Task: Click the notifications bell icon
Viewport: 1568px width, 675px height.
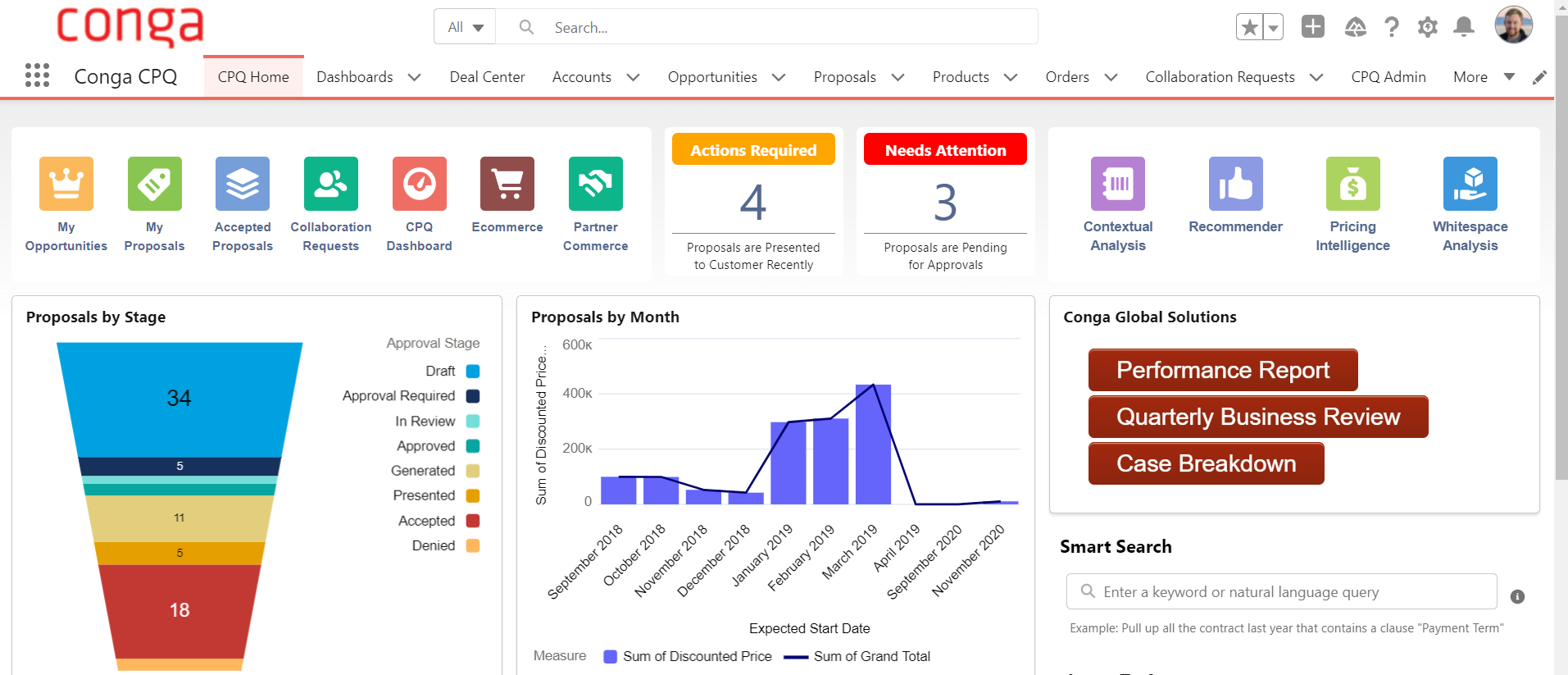Action: (x=1463, y=27)
